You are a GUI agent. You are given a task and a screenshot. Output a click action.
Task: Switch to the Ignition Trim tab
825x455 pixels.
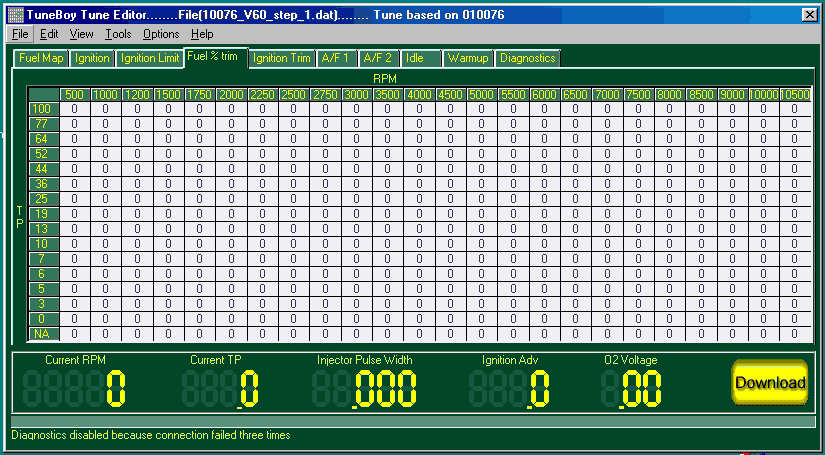(281, 58)
